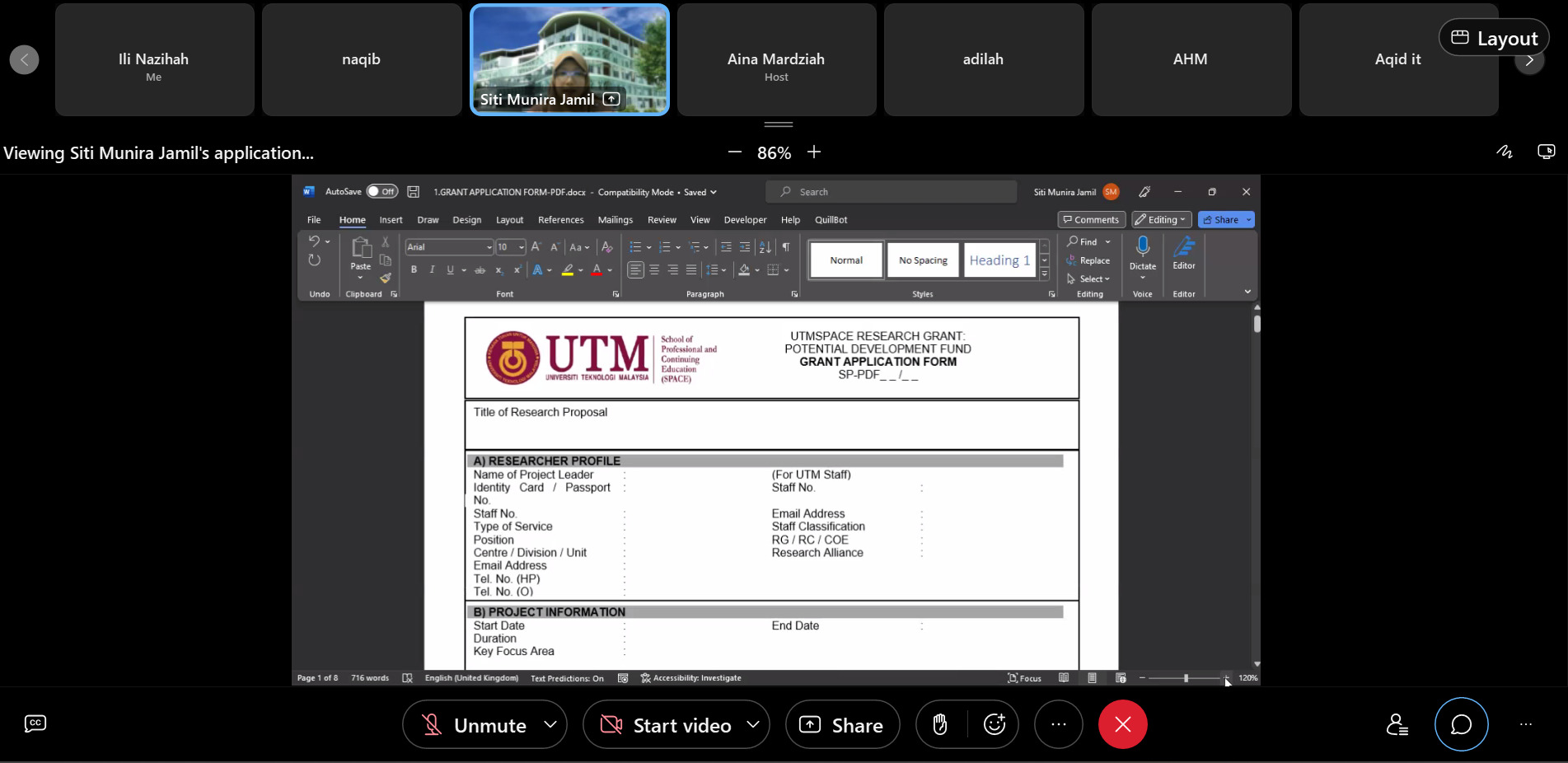Apply bold formatting
The height and width of the screenshot is (763, 1568).
[x=413, y=269]
